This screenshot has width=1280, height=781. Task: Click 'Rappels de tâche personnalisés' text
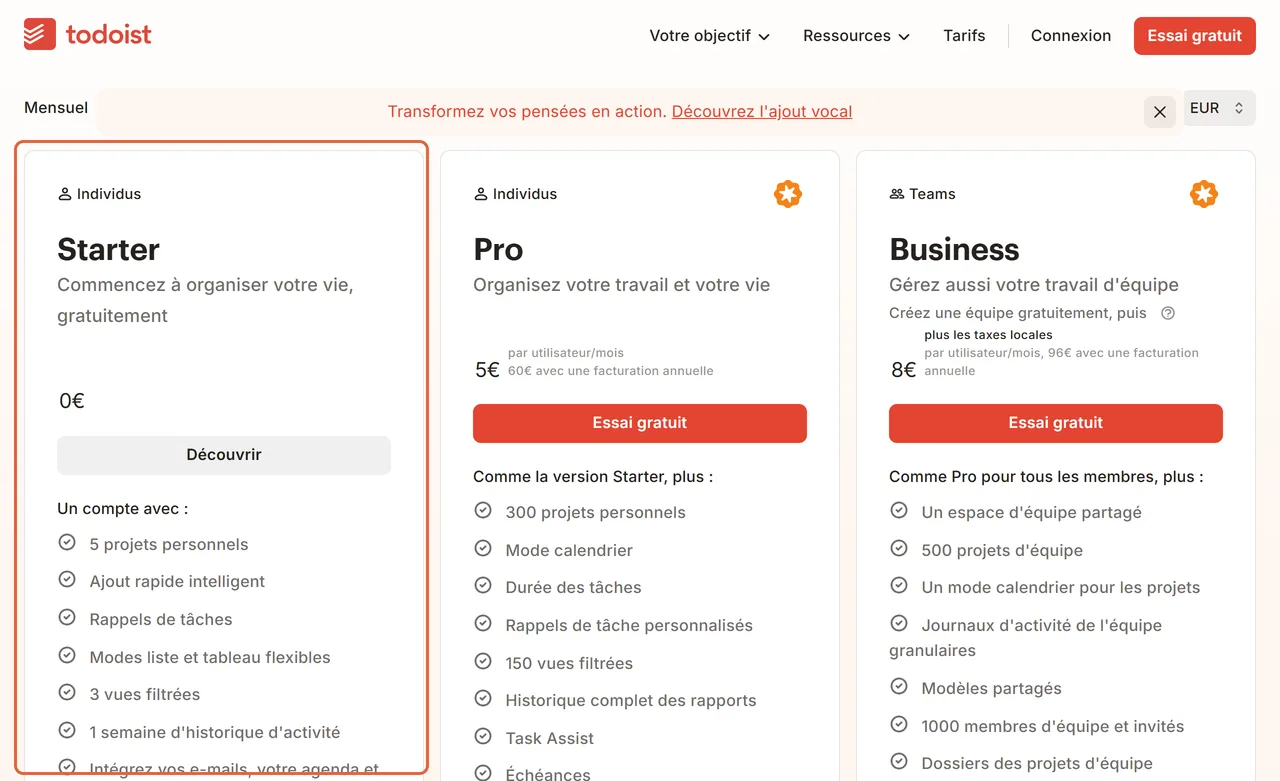click(x=629, y=625)
